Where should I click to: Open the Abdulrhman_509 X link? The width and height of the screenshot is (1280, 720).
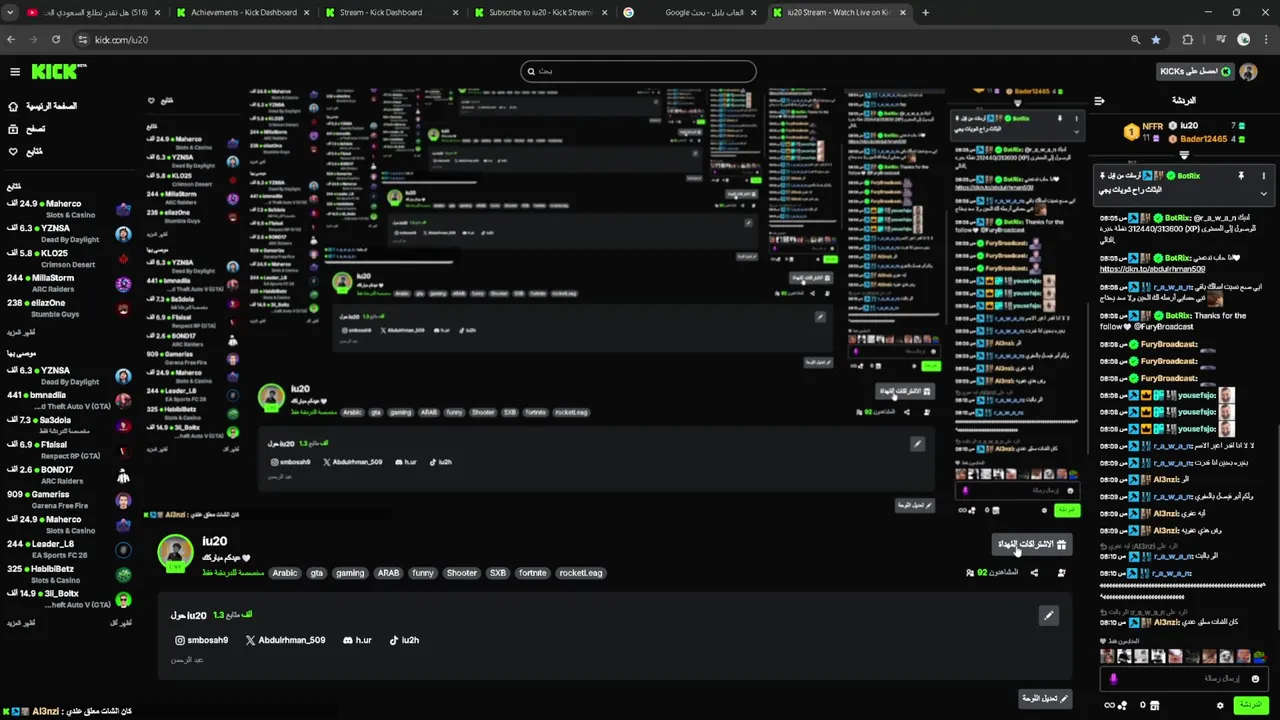tap(285, 640)
